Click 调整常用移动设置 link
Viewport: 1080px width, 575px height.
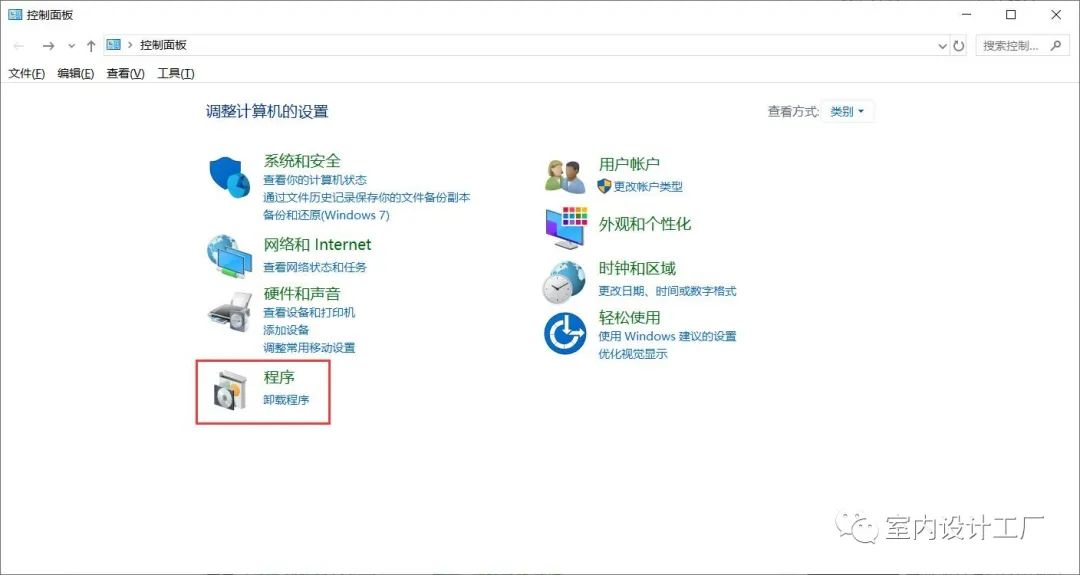(x=309, y=348)
